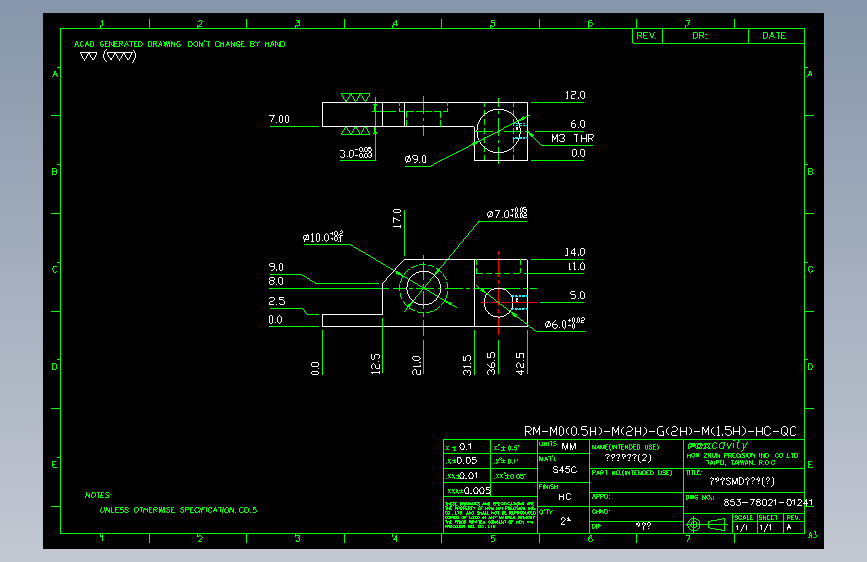Image resolution: width=867 pixels, height=562 pixels.
Task: Select the 12.5 horizontal ordinate dimension
Action: click(375, 364)
